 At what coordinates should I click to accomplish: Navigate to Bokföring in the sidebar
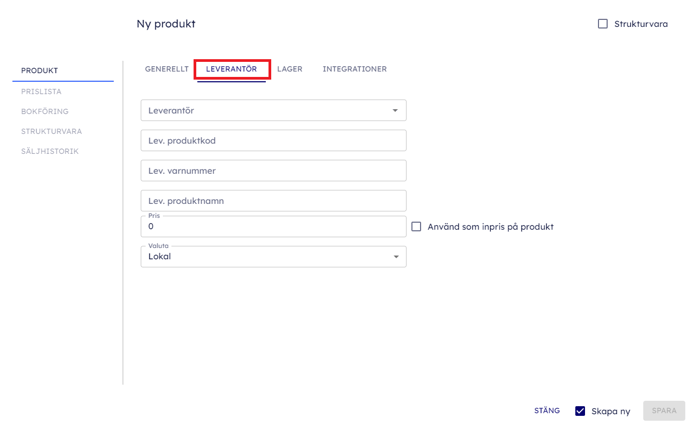click(x=45, y=111)
